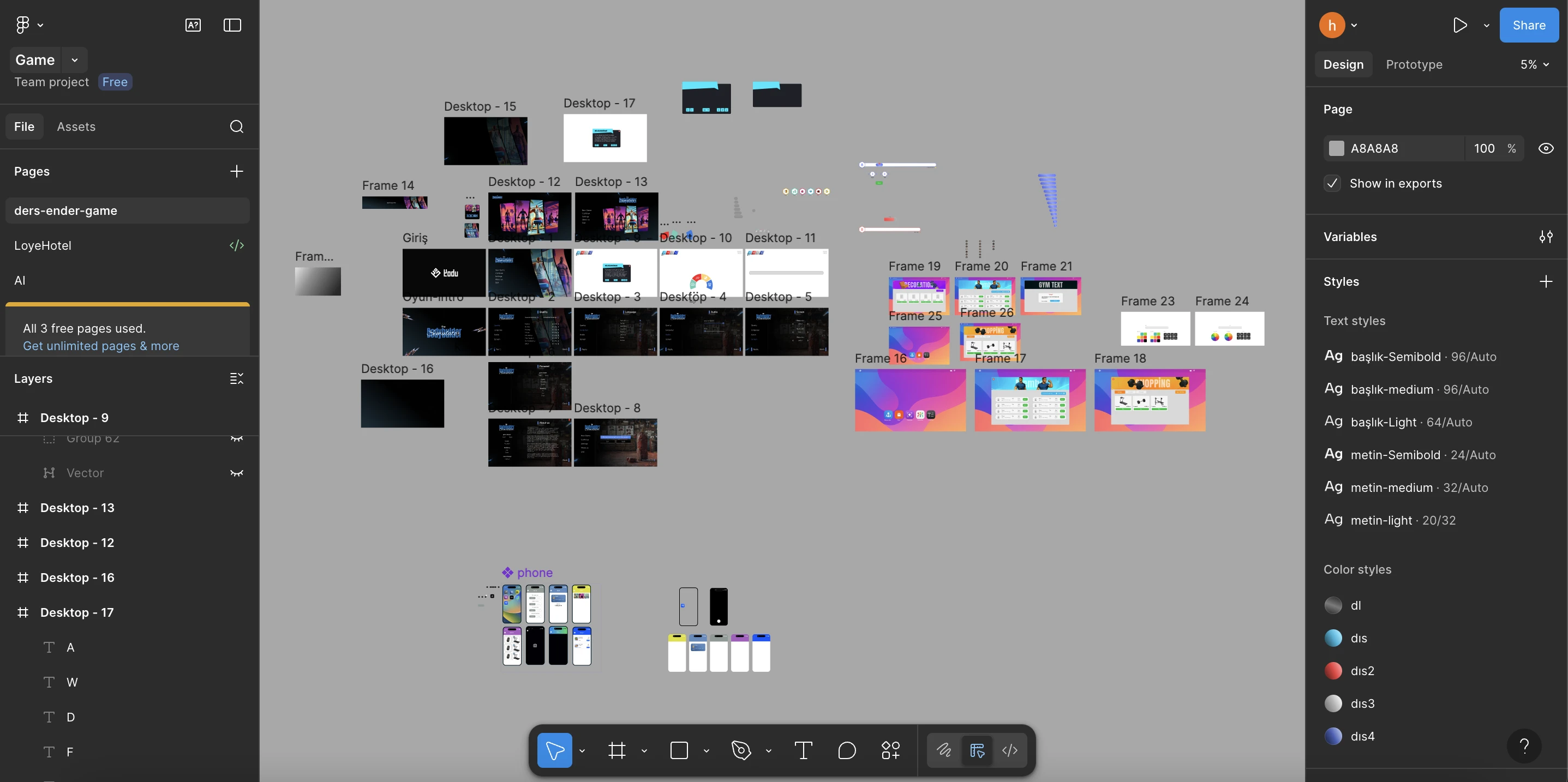The height and width of the screenshot is (782, 1568).
Task: Open the Shape tools dropdown arrow
Action: (x=706, y=751)
